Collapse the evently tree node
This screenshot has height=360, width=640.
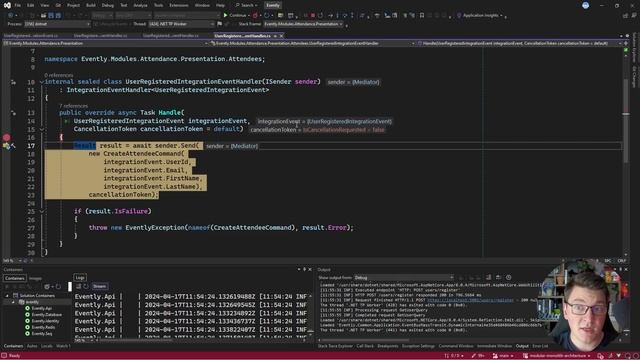13,302
